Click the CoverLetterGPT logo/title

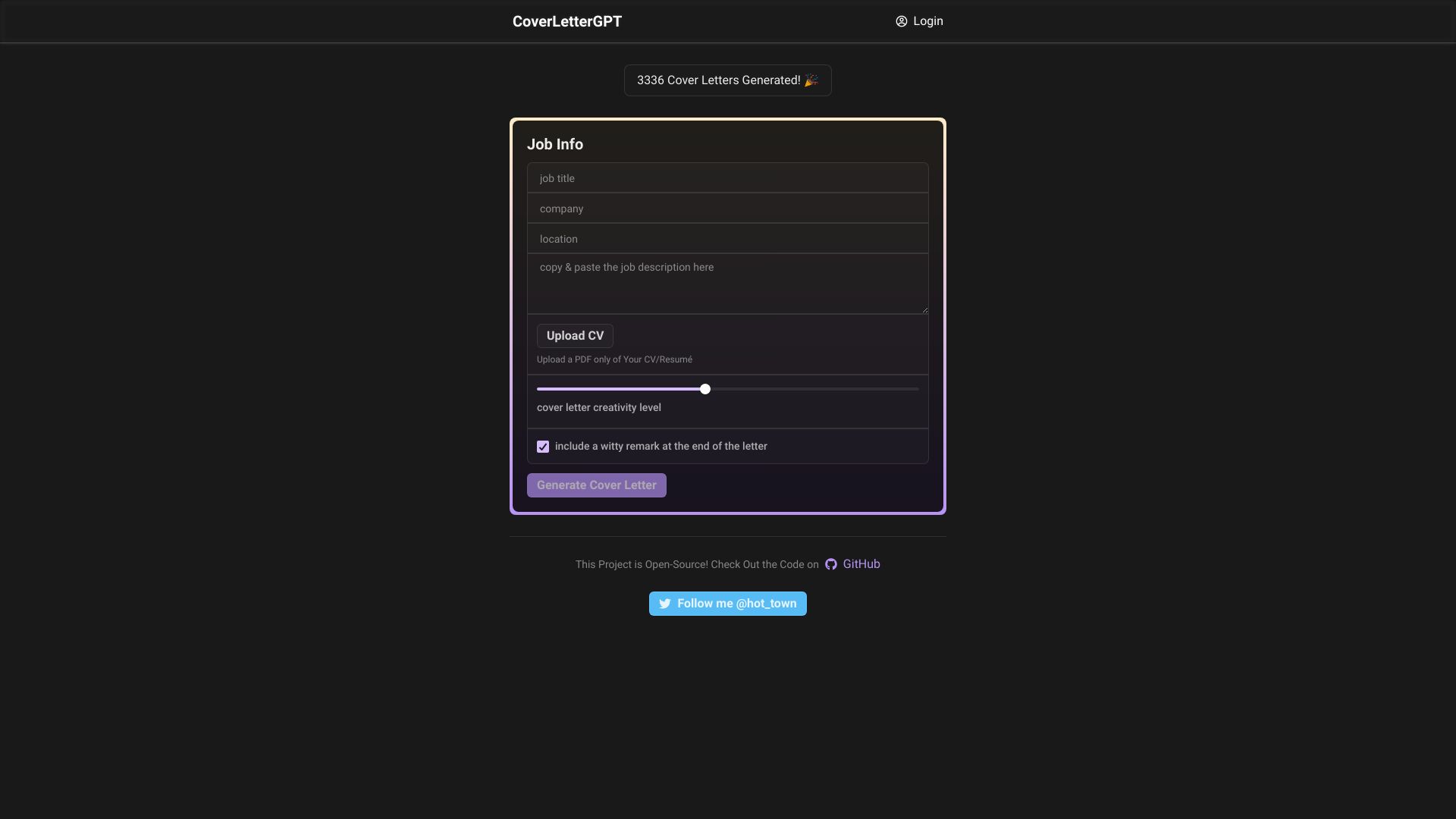567,21
